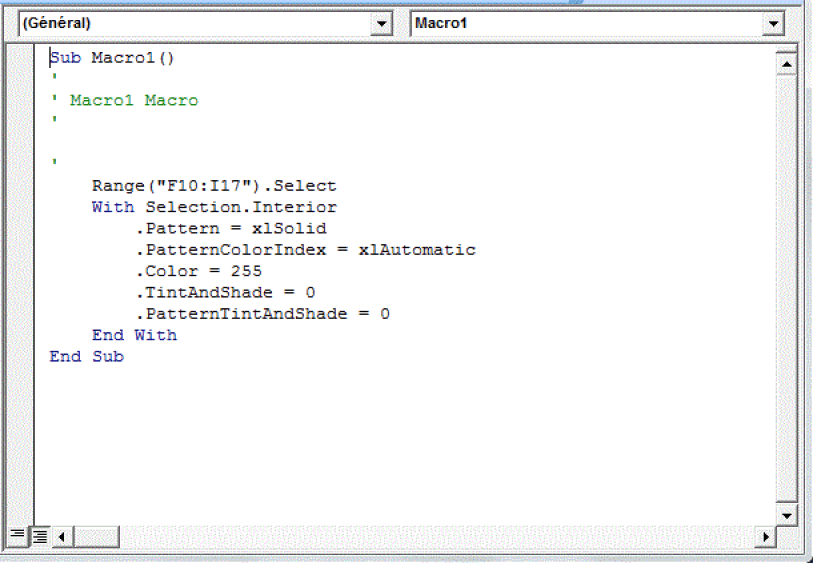Click the .Color = 255 line
The height and width of the screenshot is (563, 813).
click(x=198, y=271)
